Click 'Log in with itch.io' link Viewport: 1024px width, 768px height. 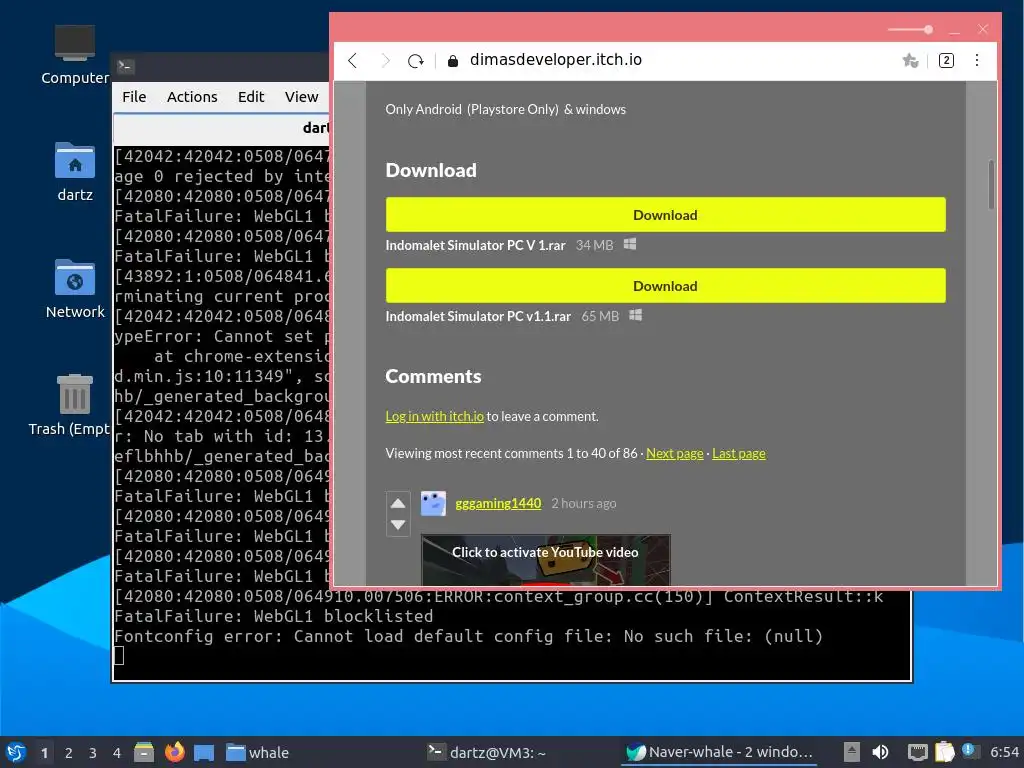tap(434, 417)
